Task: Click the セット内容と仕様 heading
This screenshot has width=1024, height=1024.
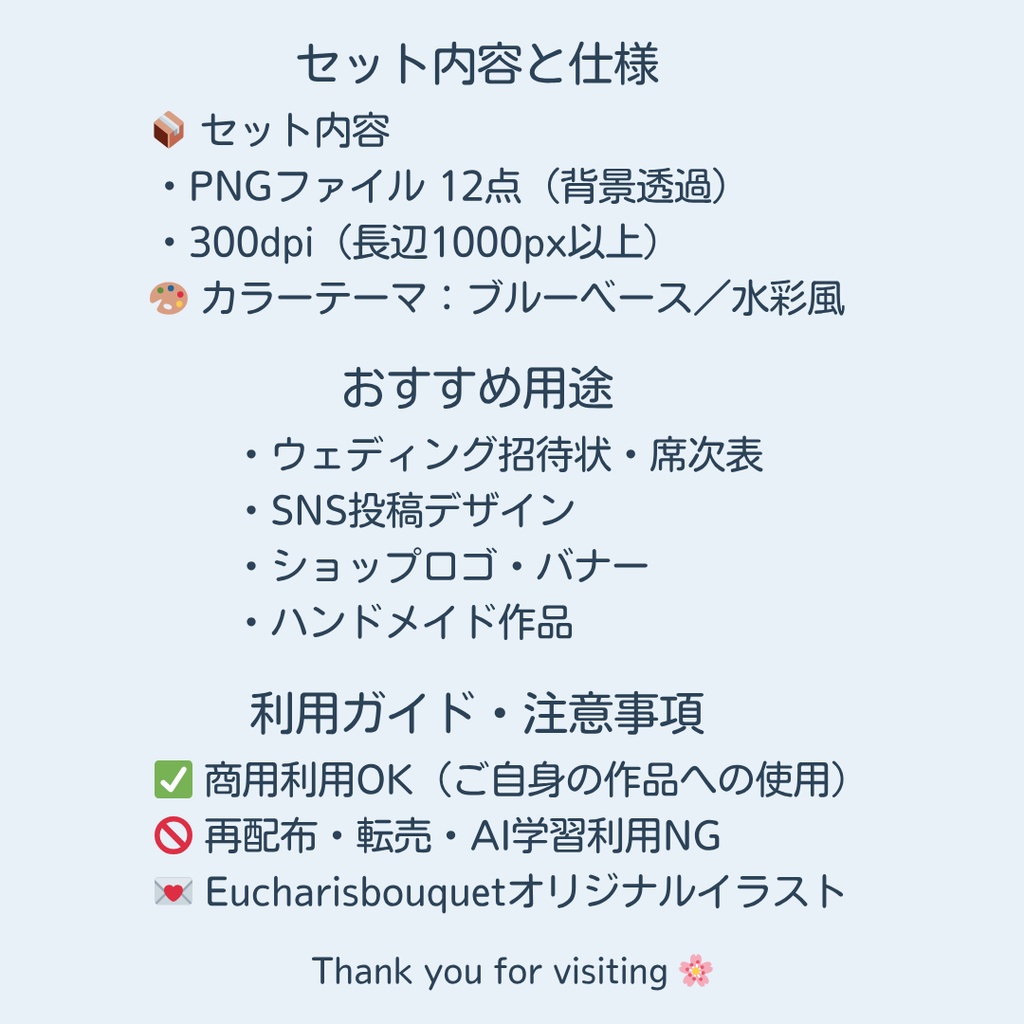Action: pyautogui.click(x=477, y=66)
